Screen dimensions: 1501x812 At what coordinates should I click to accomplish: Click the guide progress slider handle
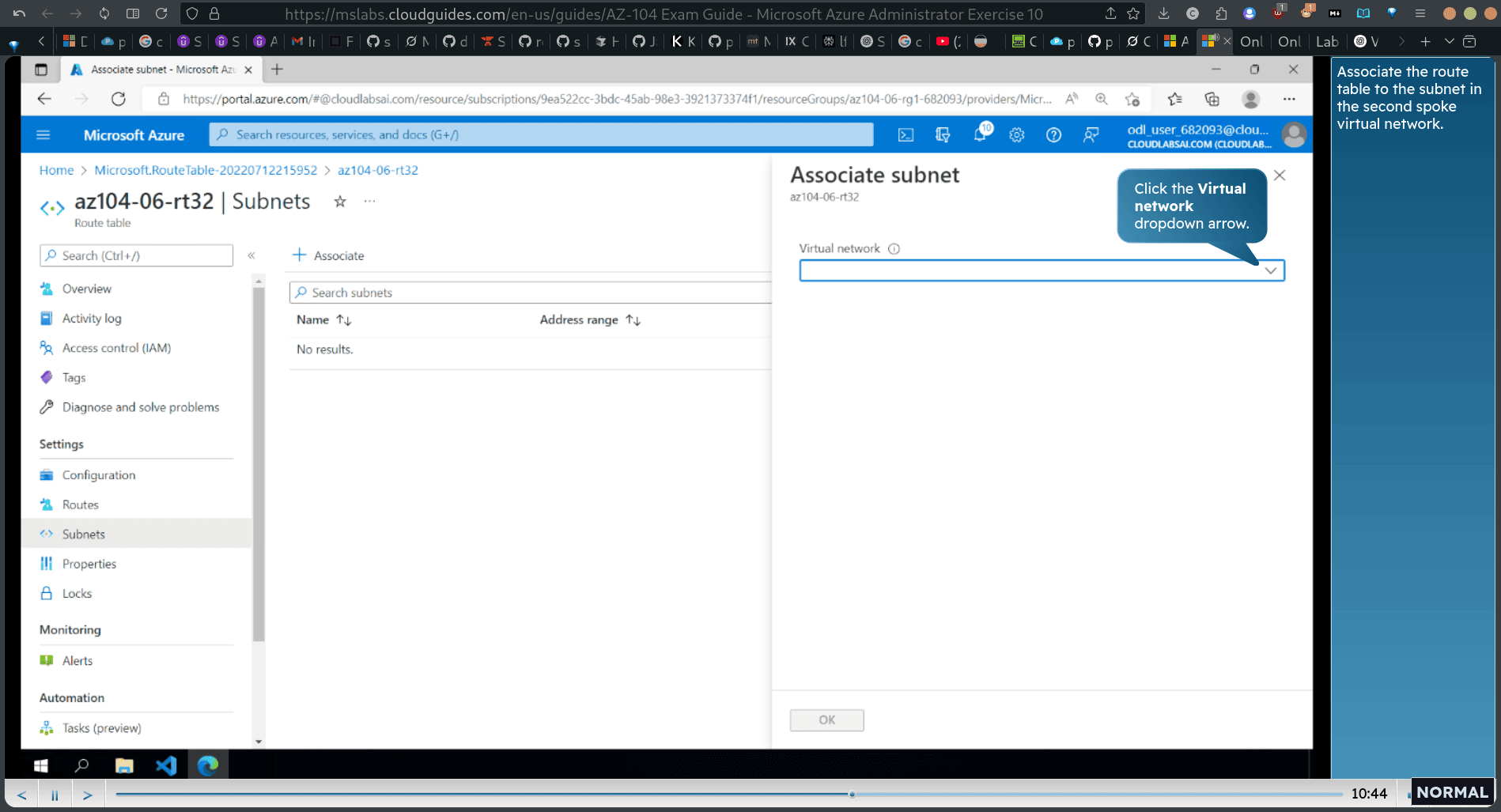(852, 794)
